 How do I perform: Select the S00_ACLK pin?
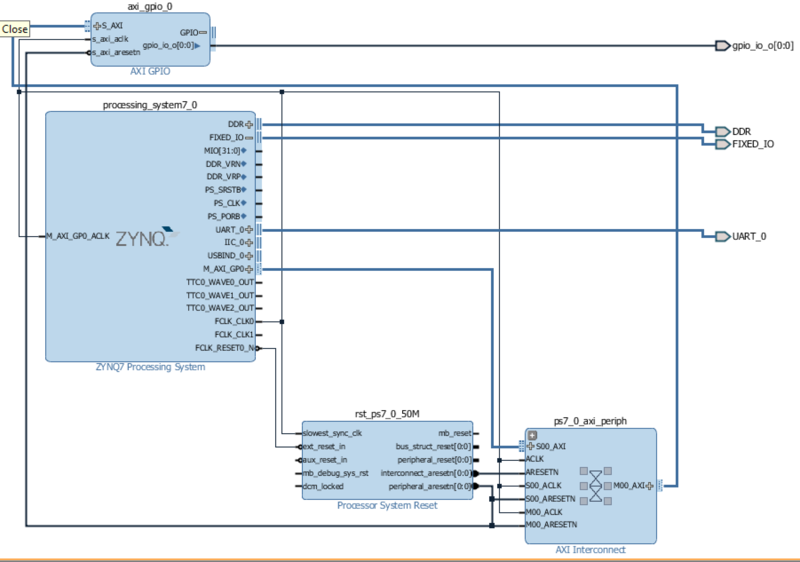point(543,486)
